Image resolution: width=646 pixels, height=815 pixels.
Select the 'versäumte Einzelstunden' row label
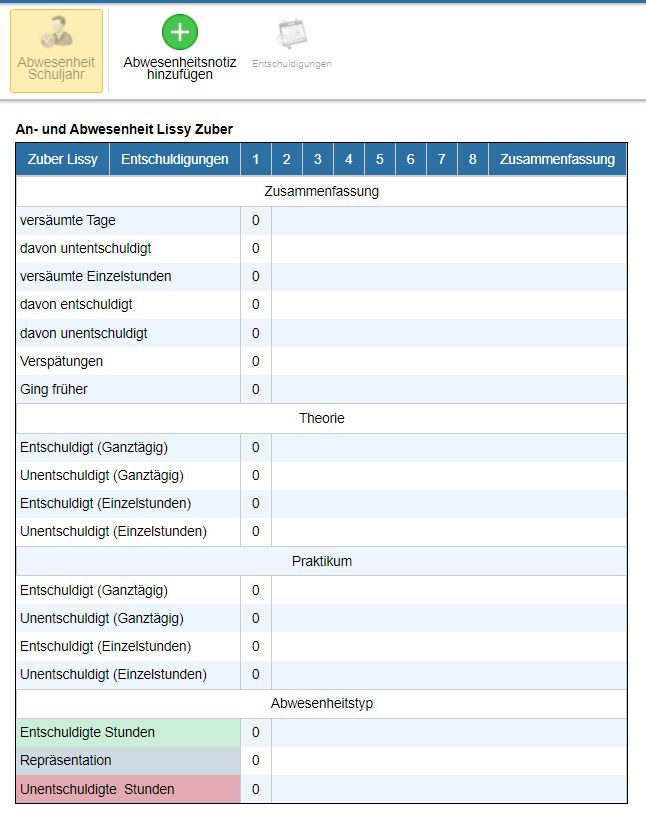tap(96, 277)
